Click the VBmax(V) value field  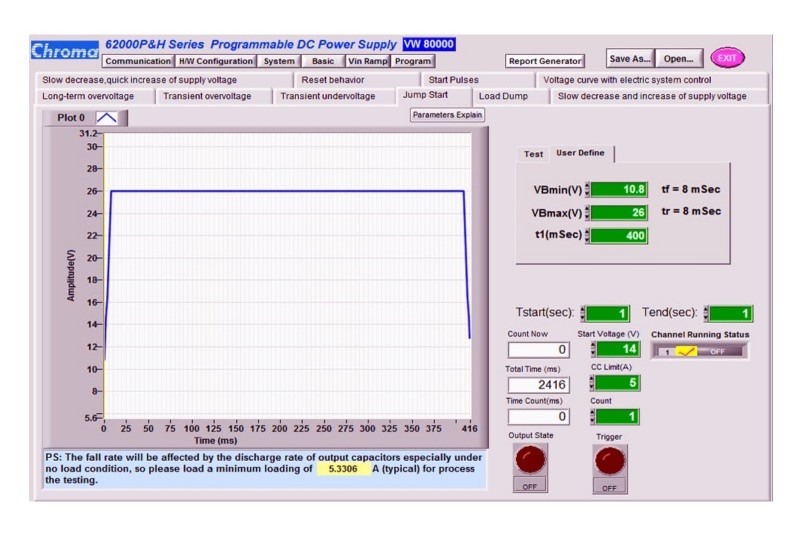pos(620,212)
